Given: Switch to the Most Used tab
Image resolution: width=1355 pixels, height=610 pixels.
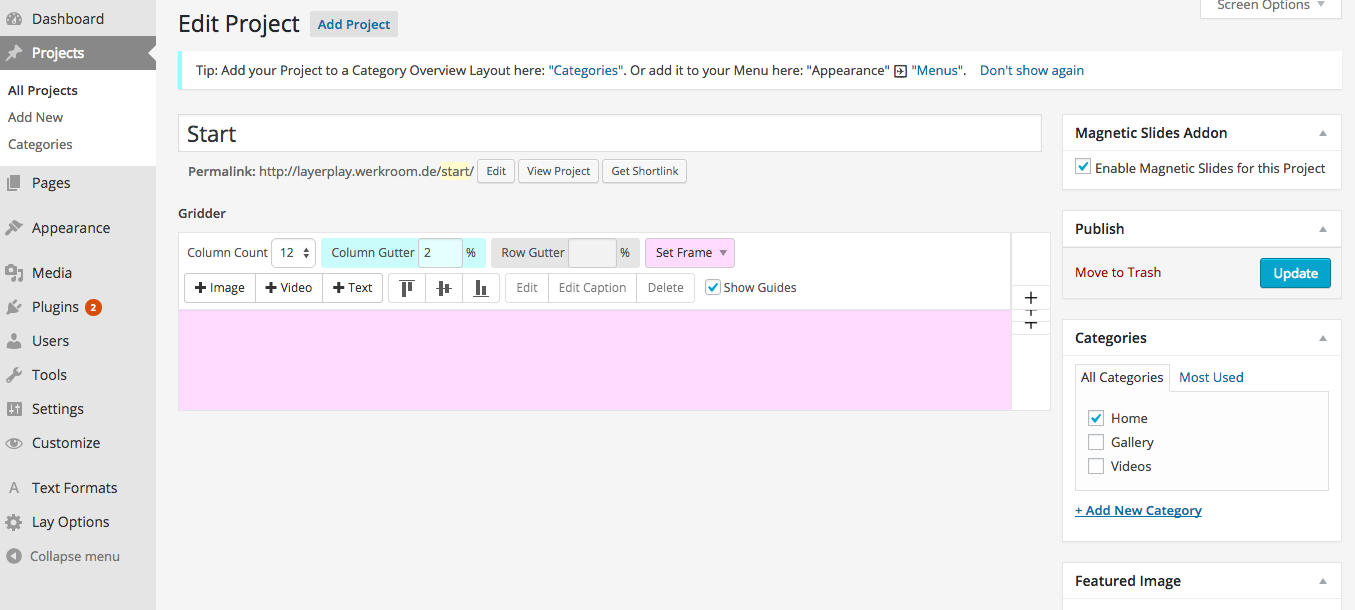Looking at the screenshot, I should click(1211, 377).
